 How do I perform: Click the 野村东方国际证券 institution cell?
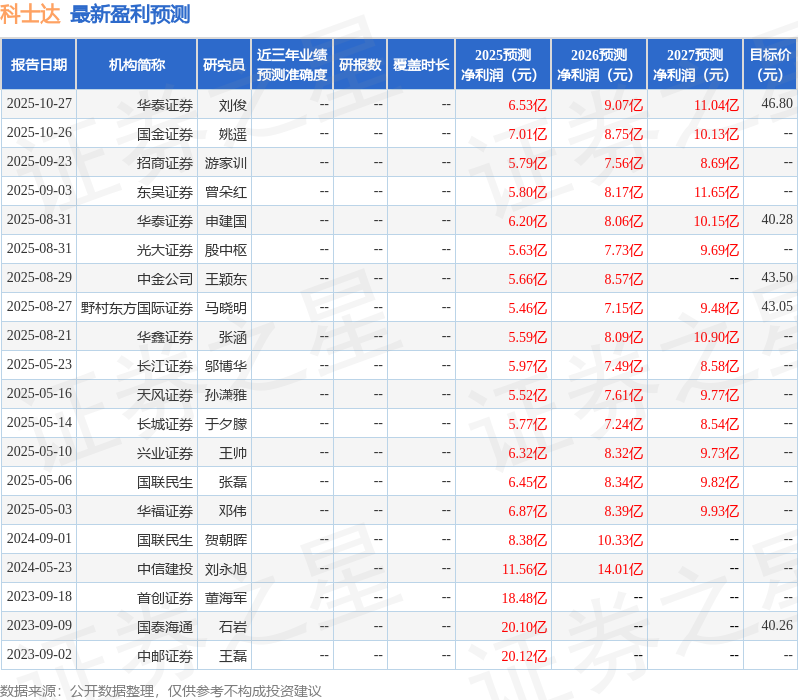pos(137,308)
